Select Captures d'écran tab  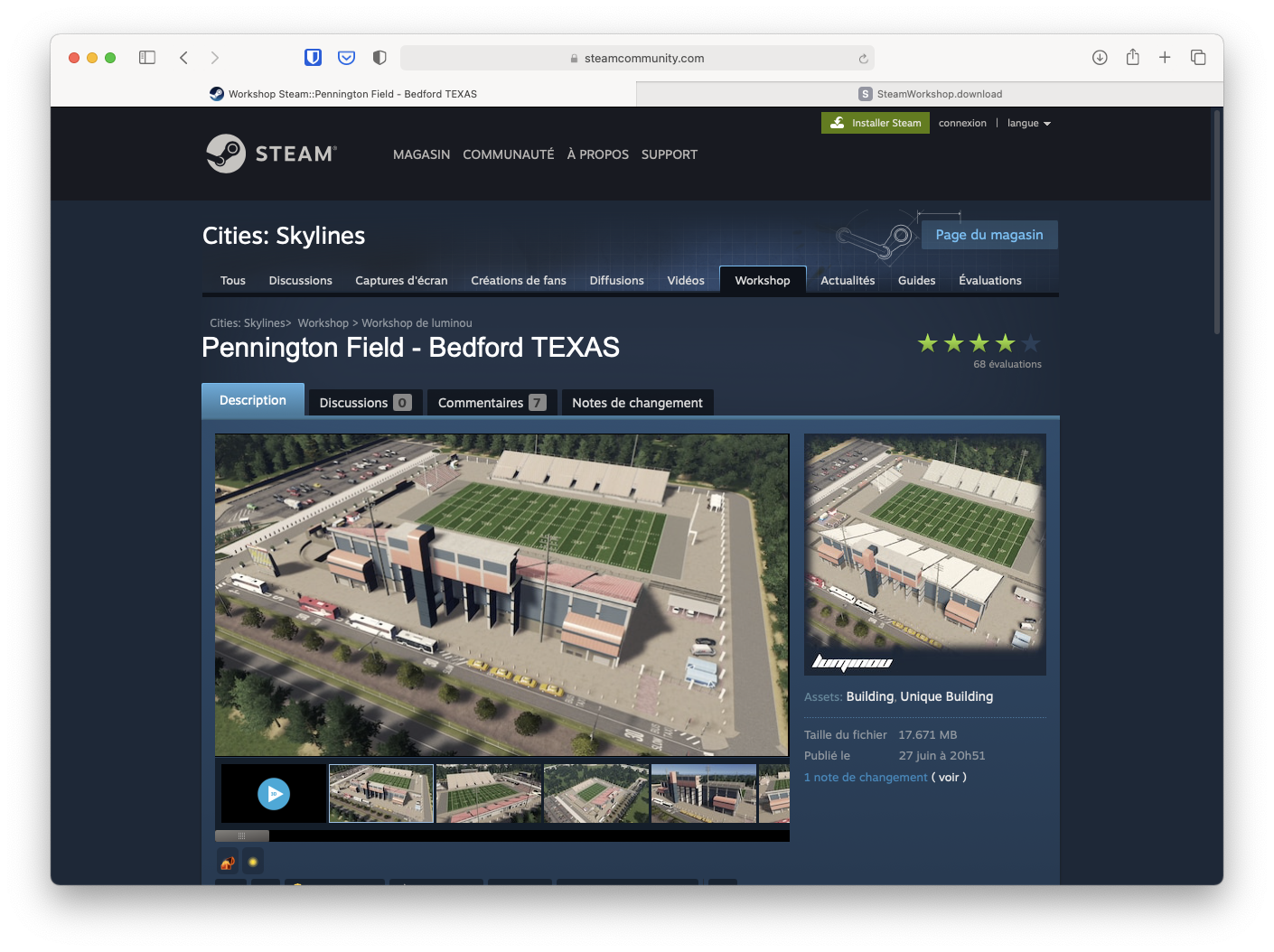pos(401,281)
